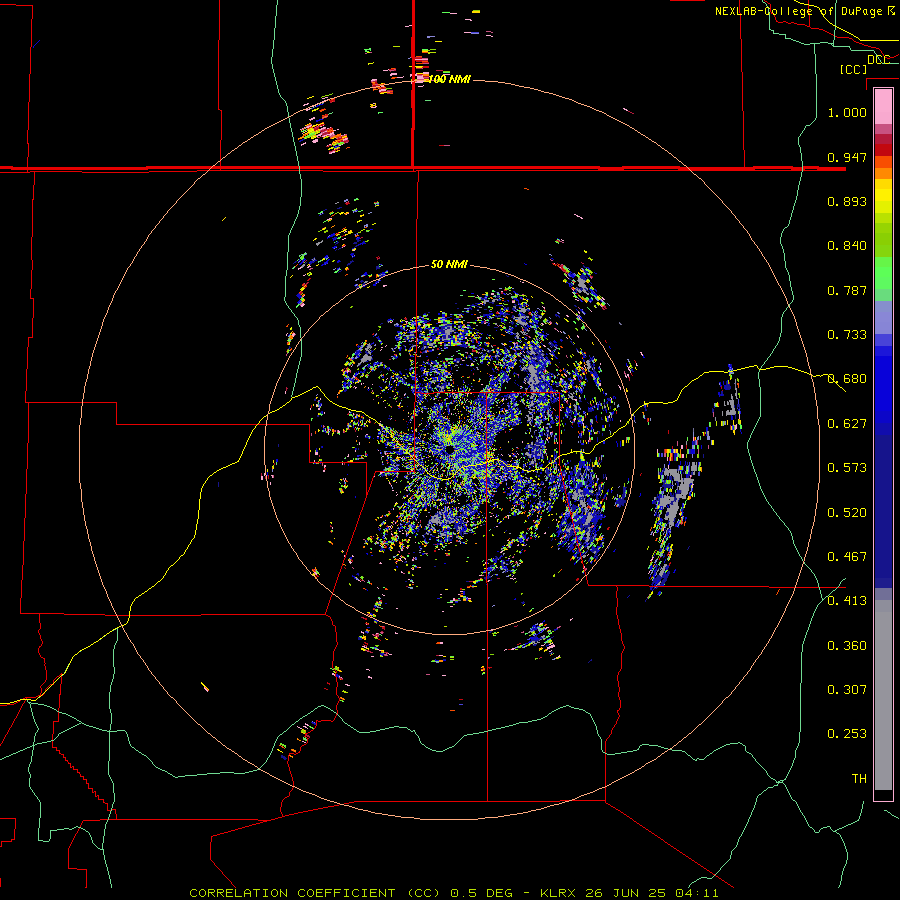Click the radar site center dot

449,450
